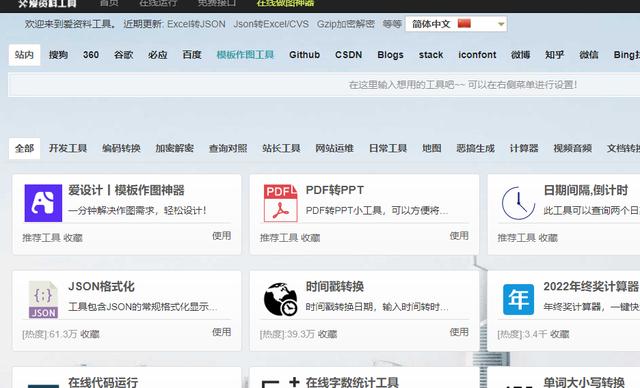This screenshot has width=640, height=388.
Task: Select the 微信 search tab
Action: (x=589, y=55)
